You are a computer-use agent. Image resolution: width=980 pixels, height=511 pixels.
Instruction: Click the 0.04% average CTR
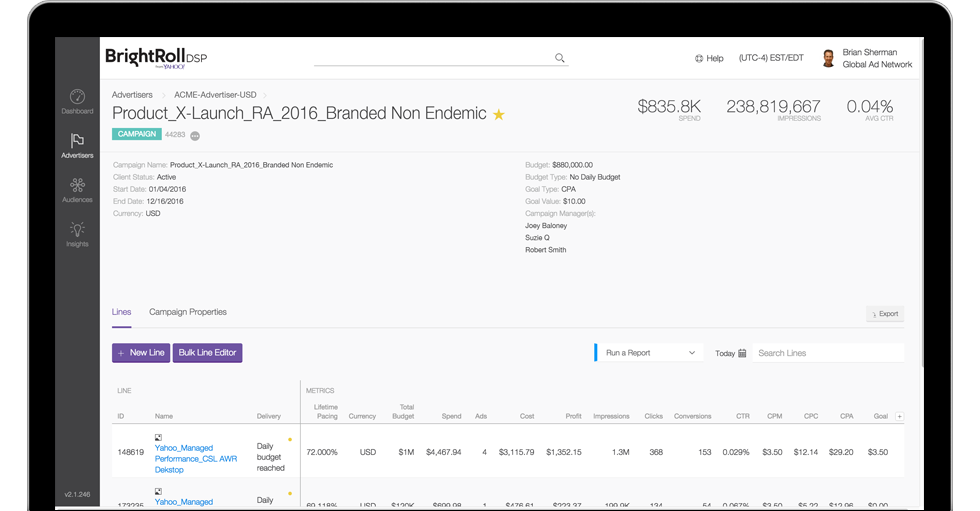pyautogui.click(x=869, y=107)
